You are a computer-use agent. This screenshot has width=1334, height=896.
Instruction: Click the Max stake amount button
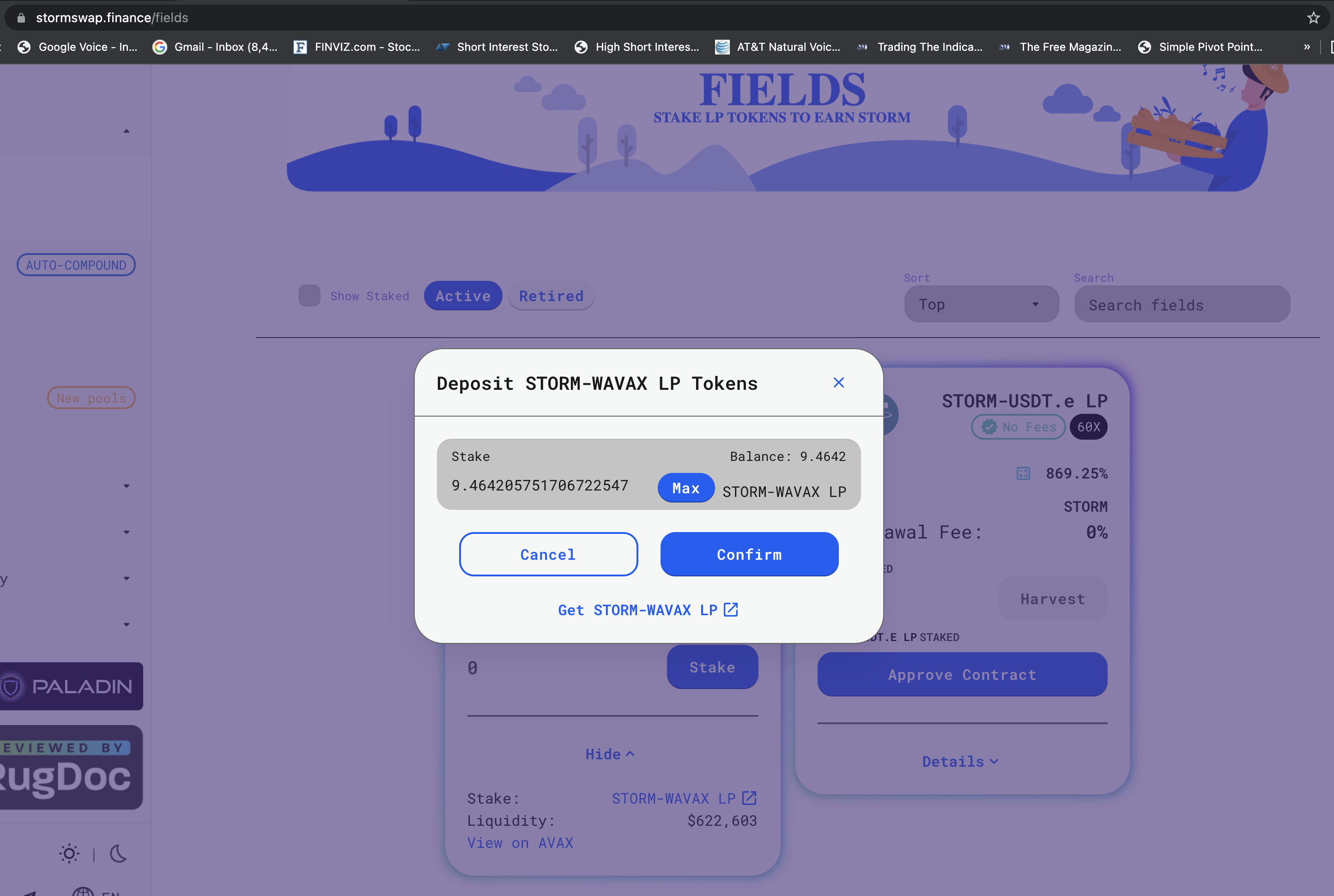(686, 488)
